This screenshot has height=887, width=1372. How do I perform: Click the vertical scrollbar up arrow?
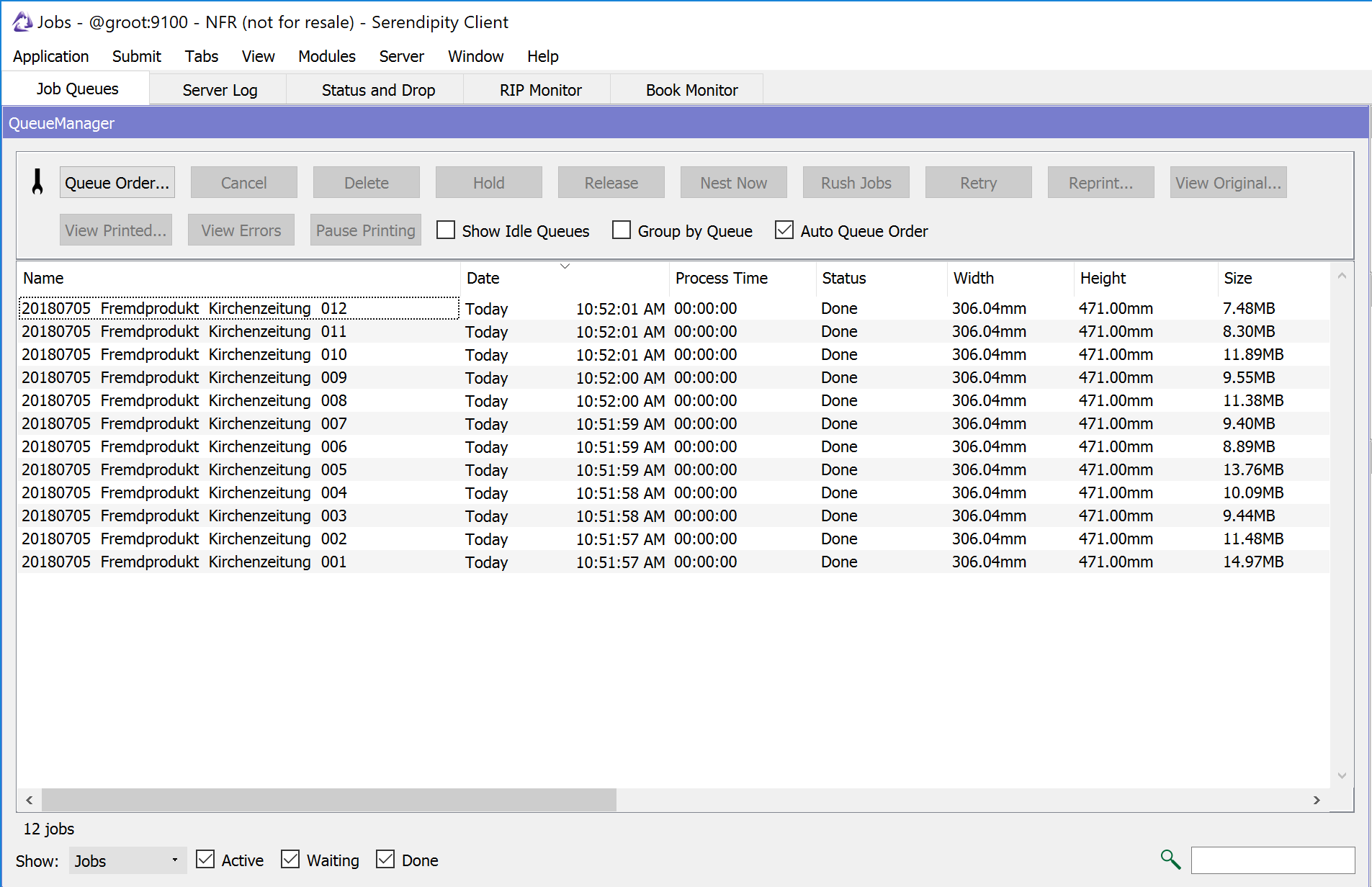(1342, 276)
